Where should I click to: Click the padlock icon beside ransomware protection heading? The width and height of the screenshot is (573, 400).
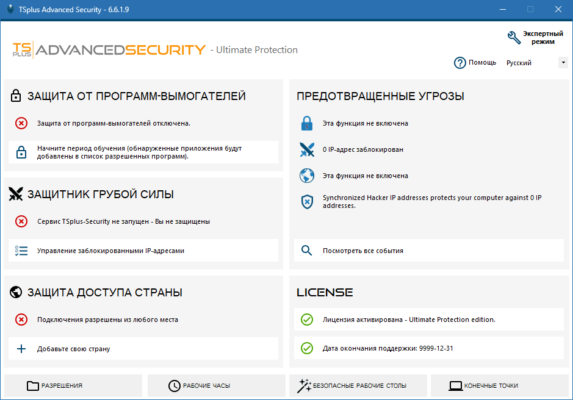pyautogui.click(x=16, y=96)
